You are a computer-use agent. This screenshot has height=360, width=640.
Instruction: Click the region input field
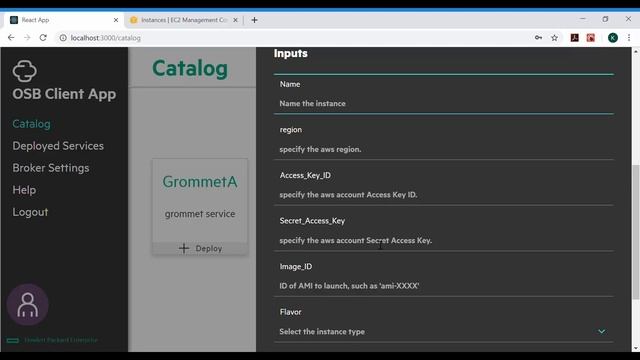tap(443, 149)
